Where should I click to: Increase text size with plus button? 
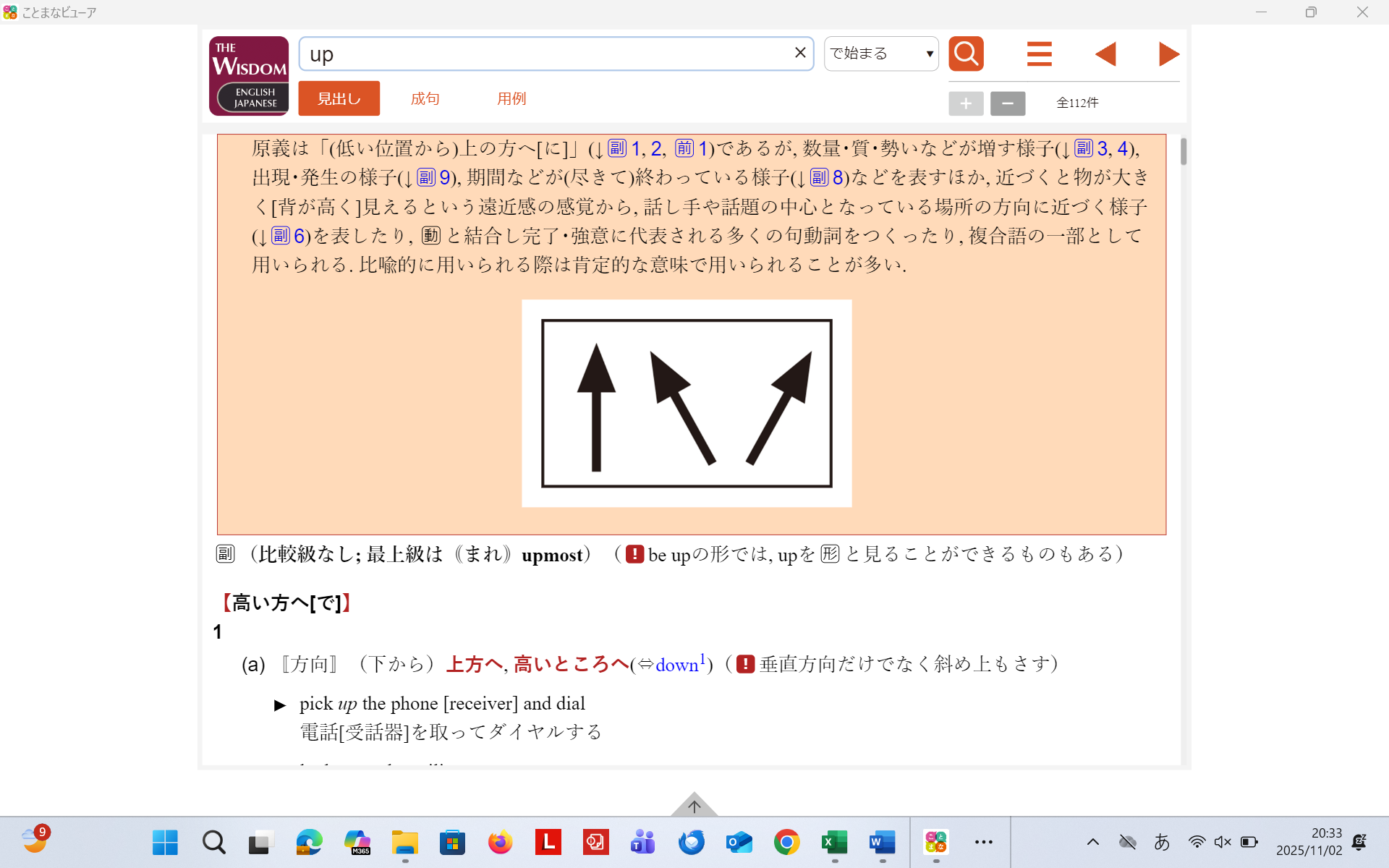click(x=966, y=103)
